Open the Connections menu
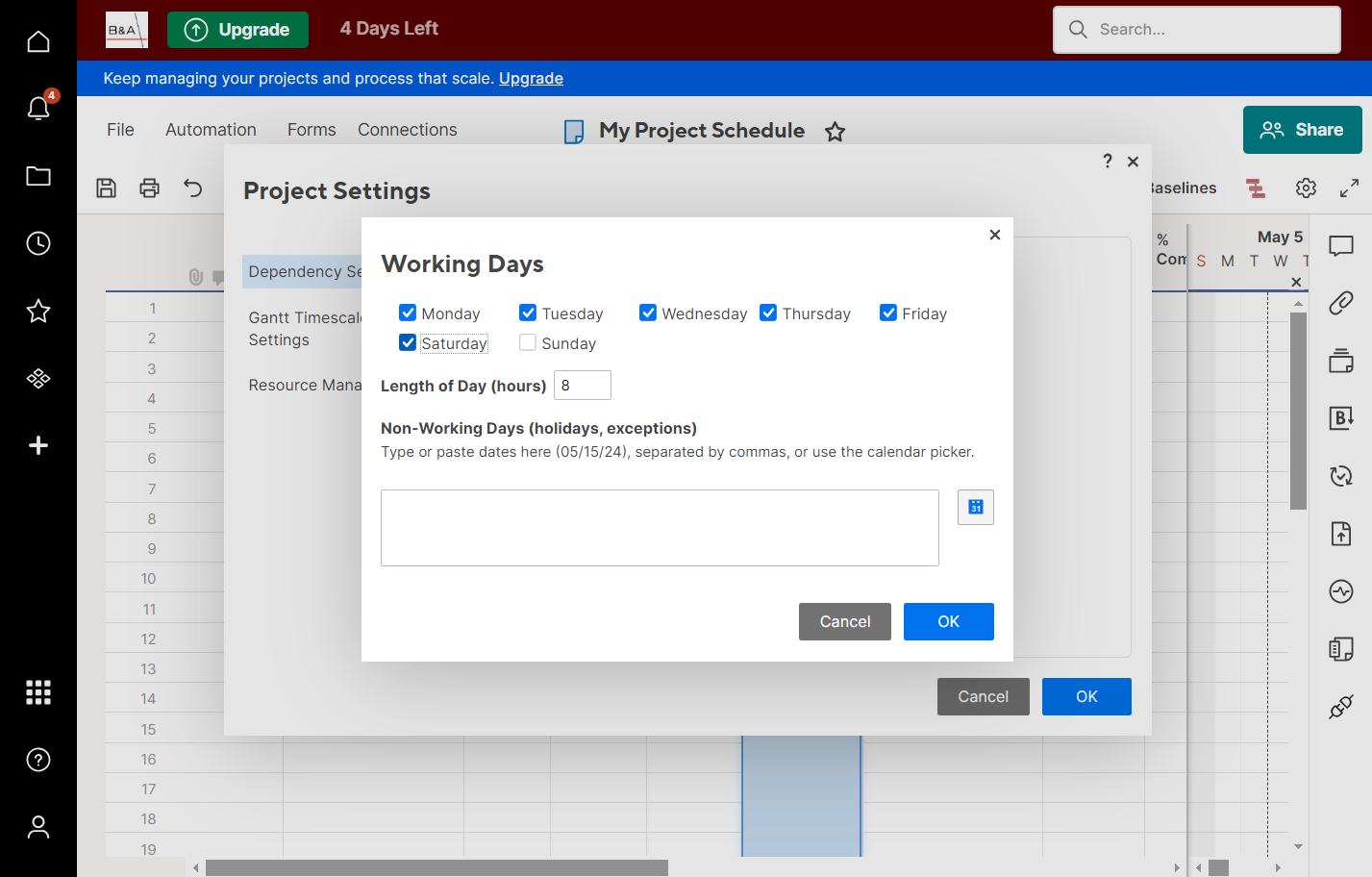 (408, 130)
